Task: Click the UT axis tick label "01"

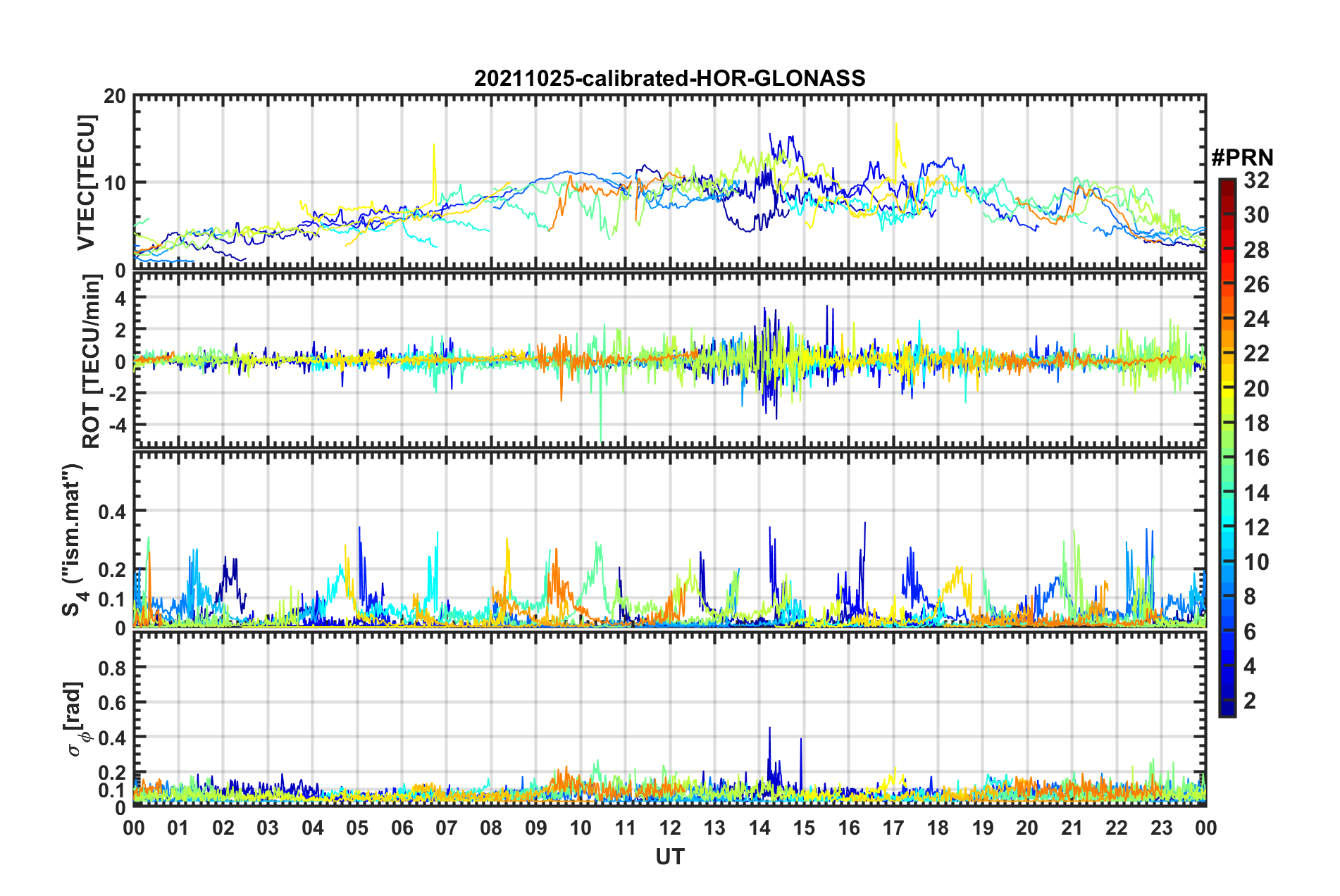Action: [179, 827]
